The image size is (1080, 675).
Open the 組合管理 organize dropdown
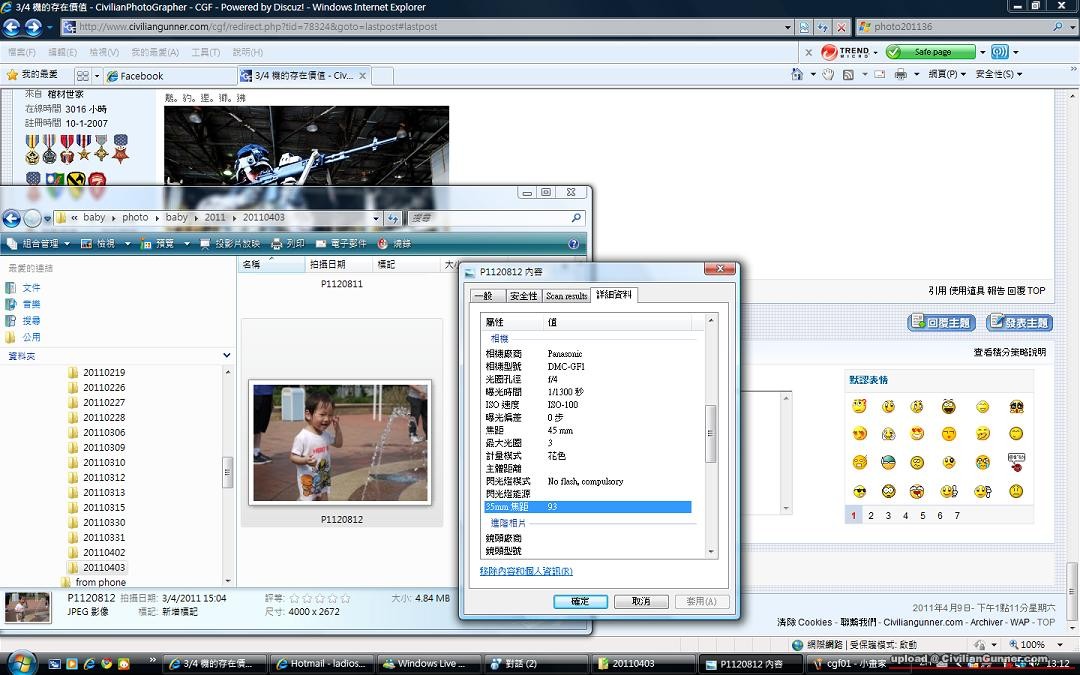click(38, 243)
